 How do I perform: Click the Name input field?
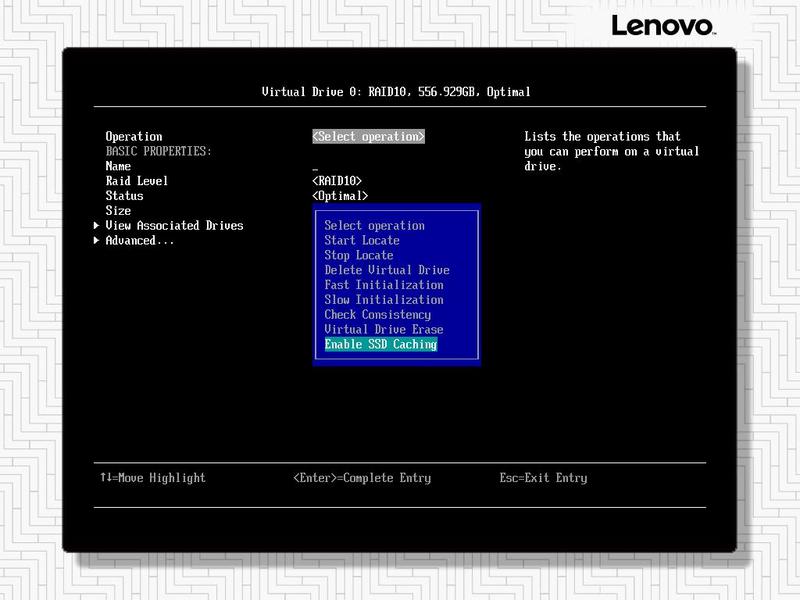(316, 167)
